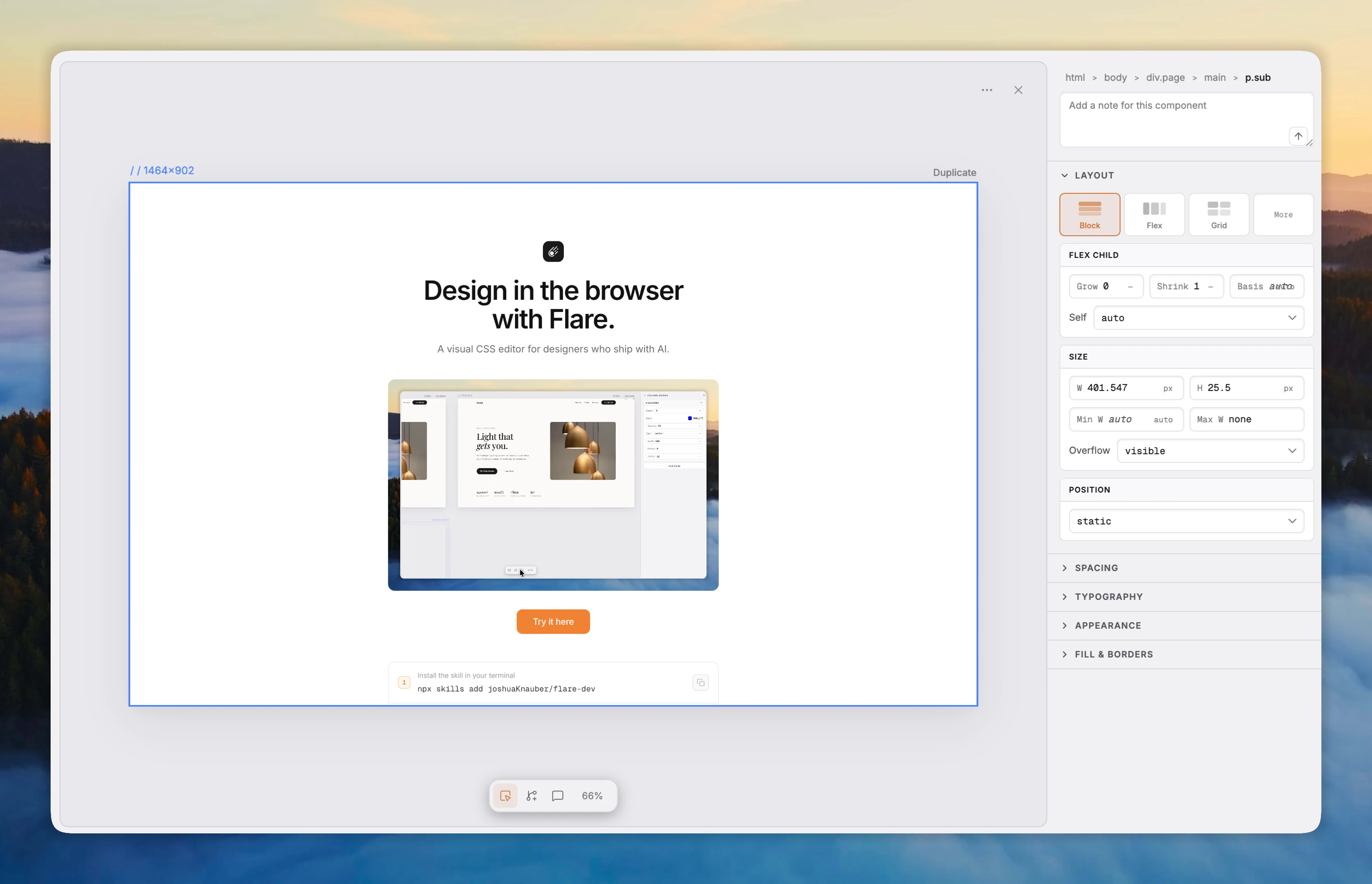Open the Overflow dropdown showing visible
Image resolution: width=1372 pixels, height=884 pixels.
coord(1211,451)
